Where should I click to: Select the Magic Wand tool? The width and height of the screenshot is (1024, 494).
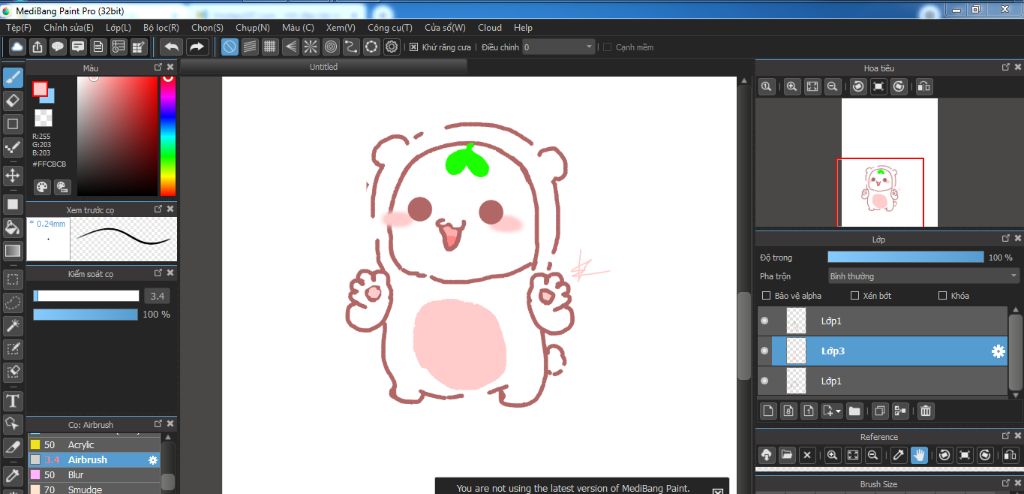point(12,325)
